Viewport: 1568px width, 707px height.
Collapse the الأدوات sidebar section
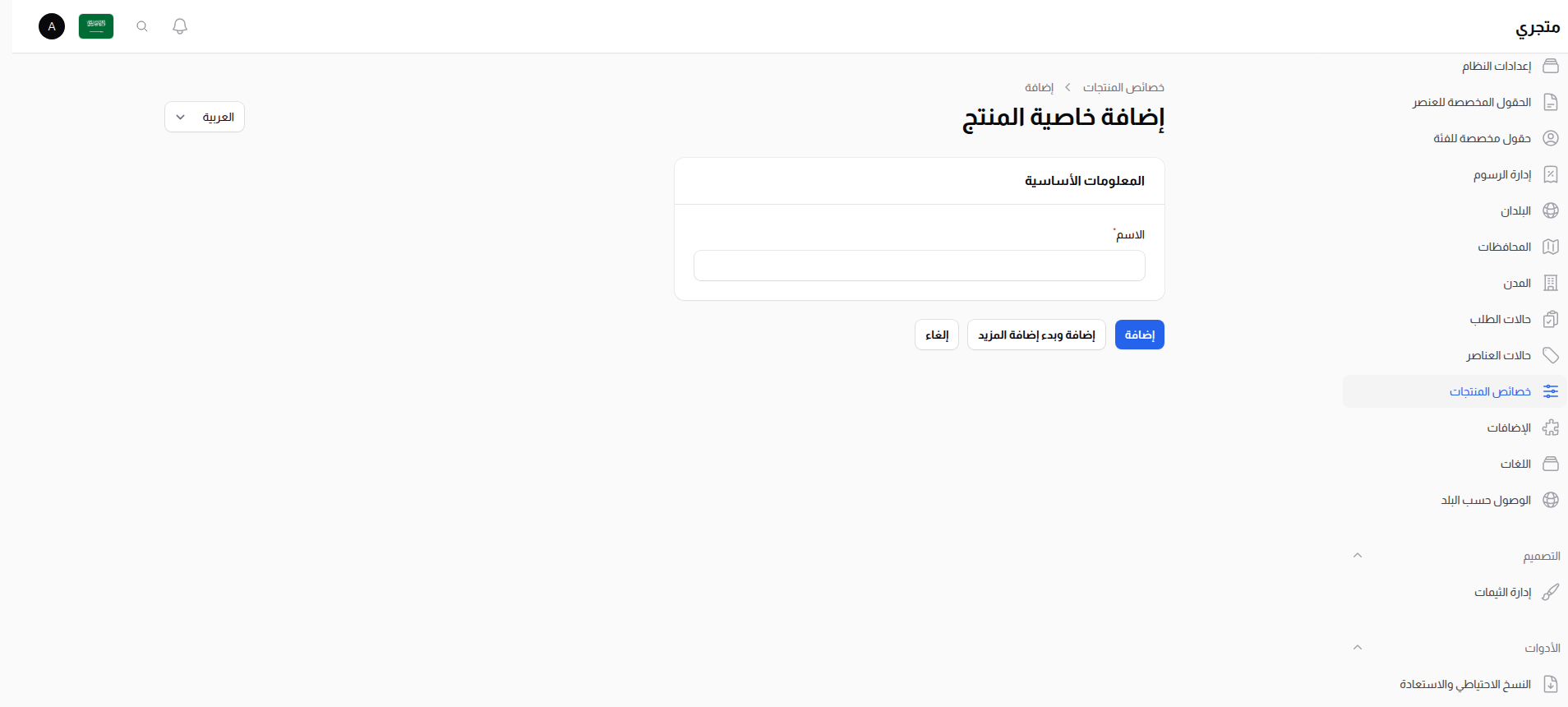1358,648
